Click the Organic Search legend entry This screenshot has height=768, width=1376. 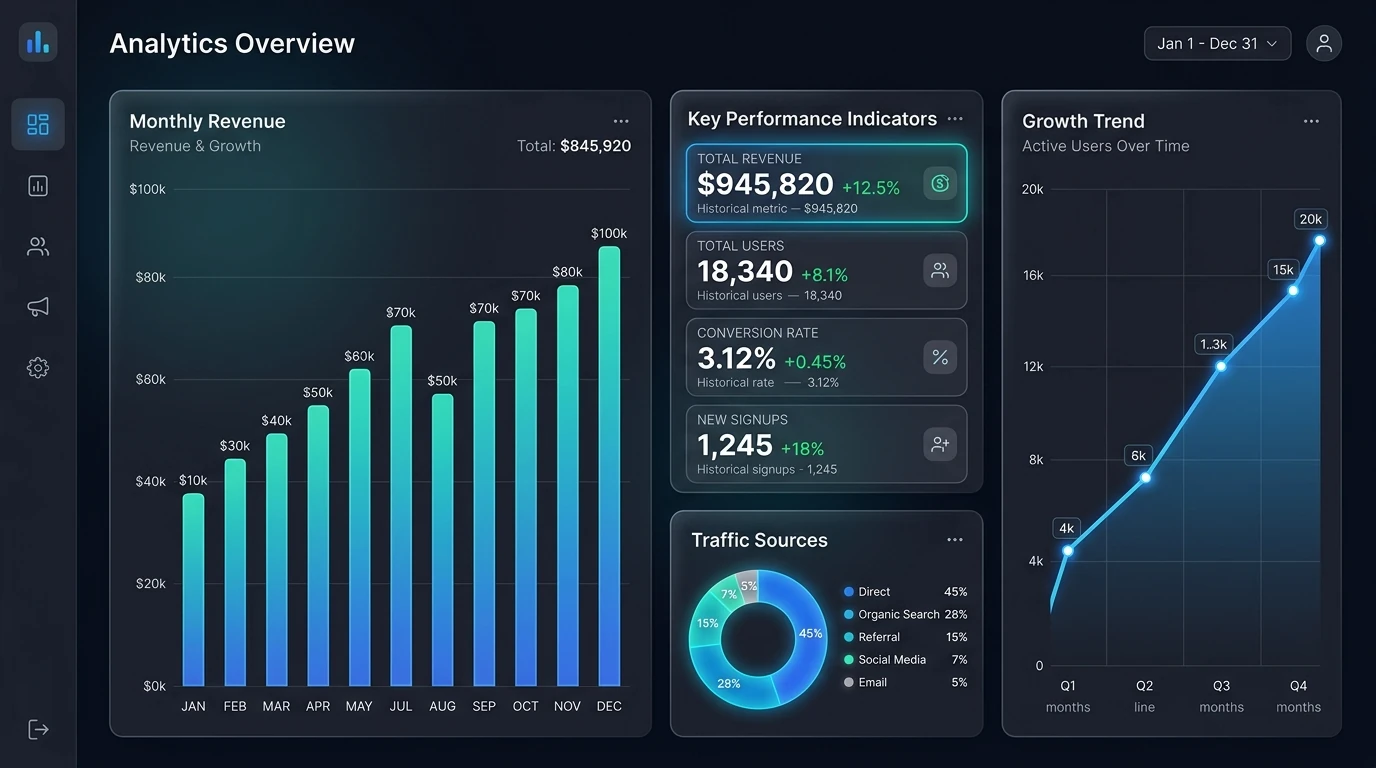pyautogui.click(x=906, y=614)
